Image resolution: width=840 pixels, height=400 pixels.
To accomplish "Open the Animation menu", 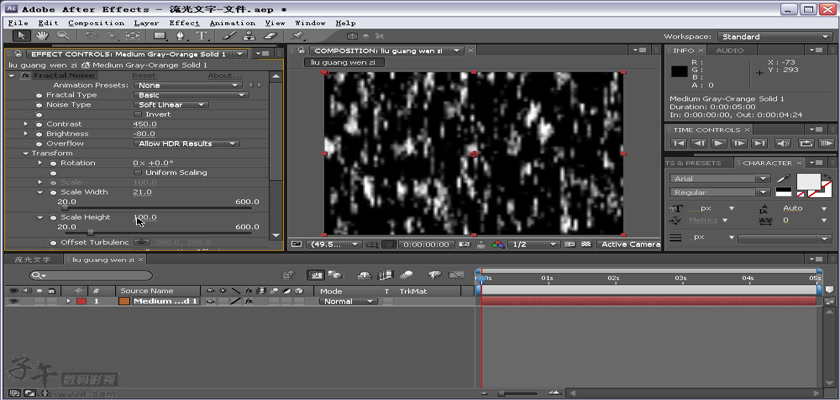I will 232,23.
